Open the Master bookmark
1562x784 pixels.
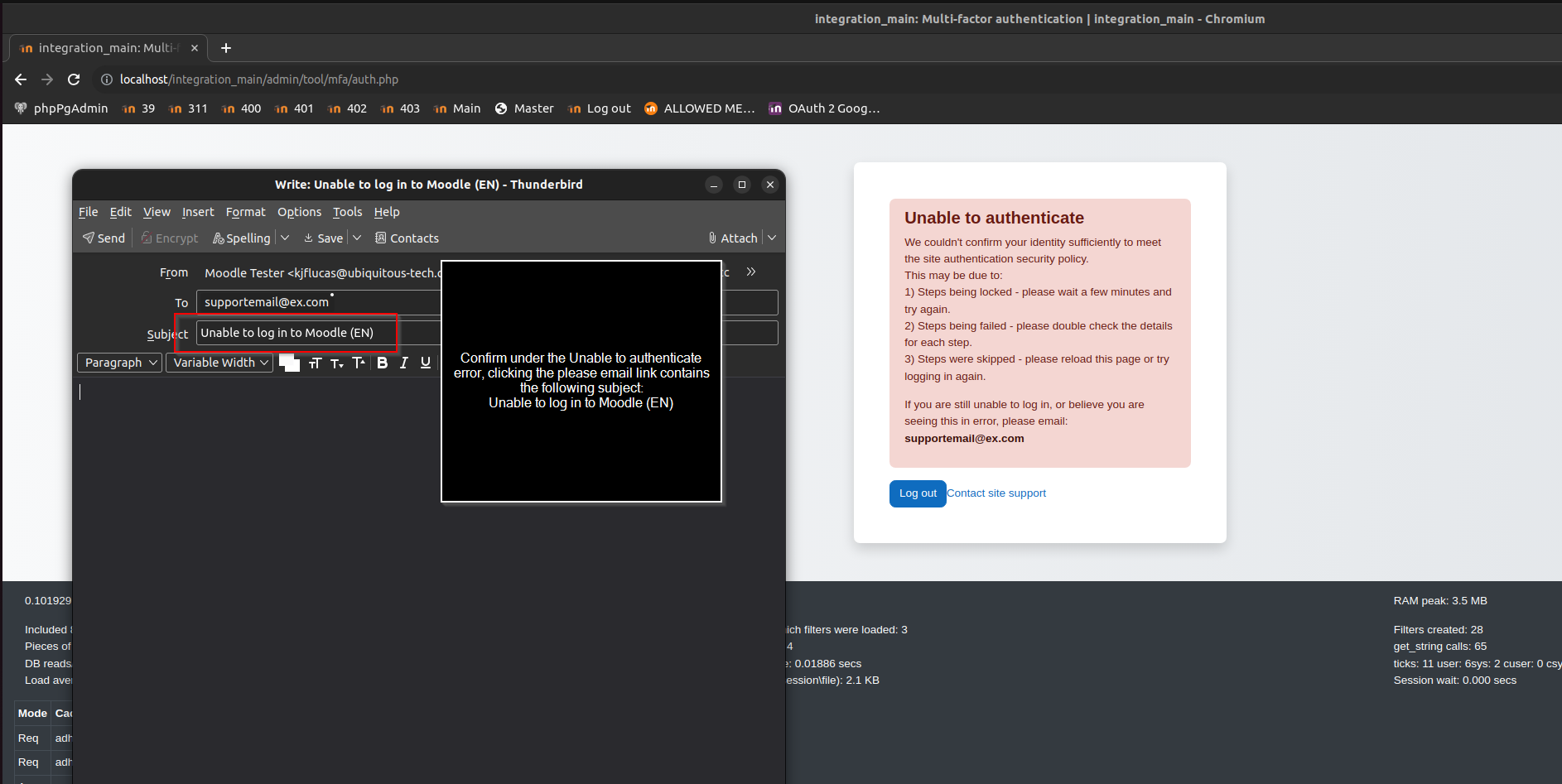tap(524, 108)
